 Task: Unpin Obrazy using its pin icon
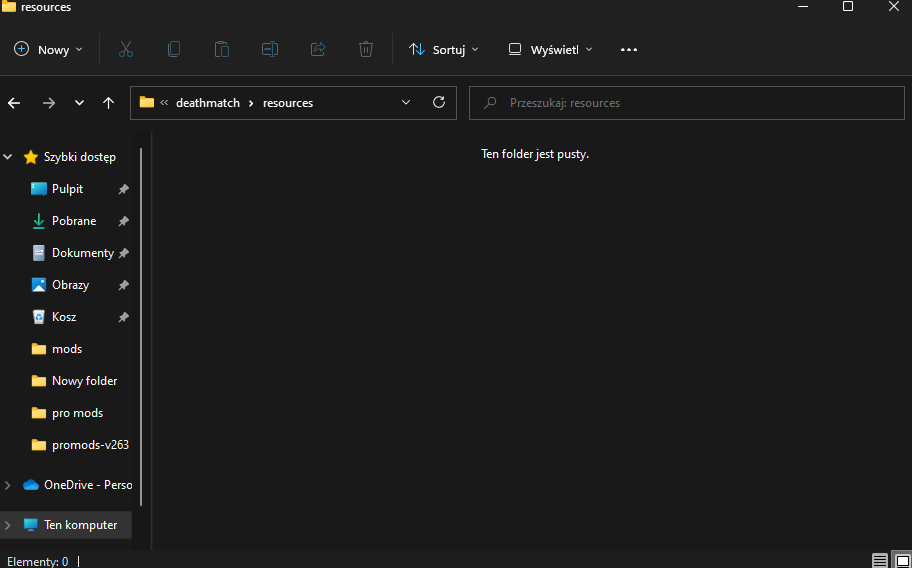[123, 285]
